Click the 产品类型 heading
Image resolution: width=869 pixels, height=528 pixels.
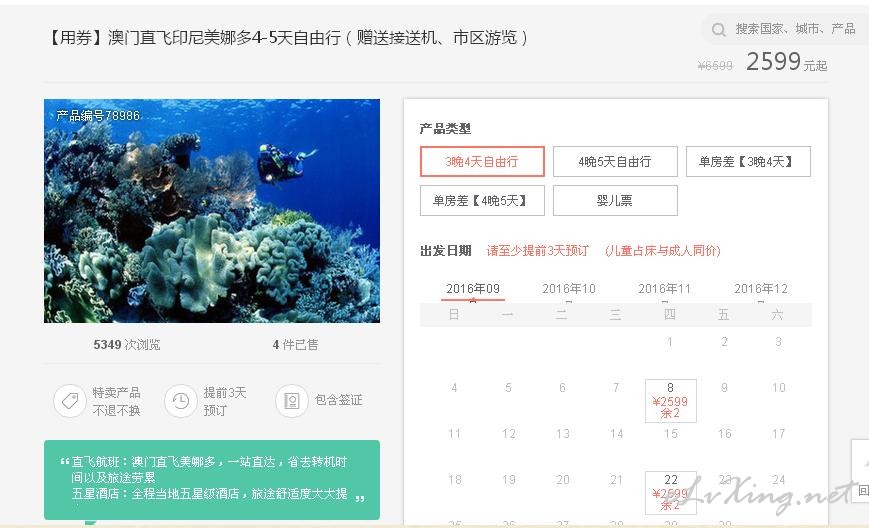coord(445,129)
